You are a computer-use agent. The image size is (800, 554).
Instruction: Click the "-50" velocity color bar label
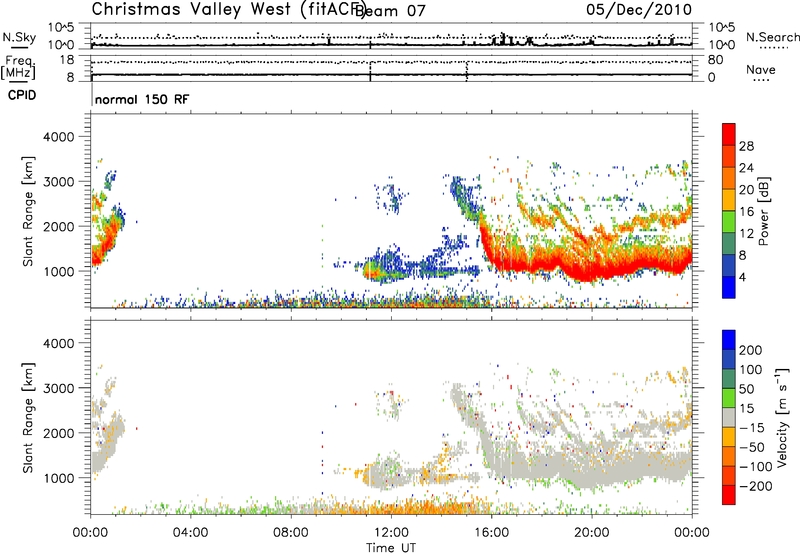(752, 447)
